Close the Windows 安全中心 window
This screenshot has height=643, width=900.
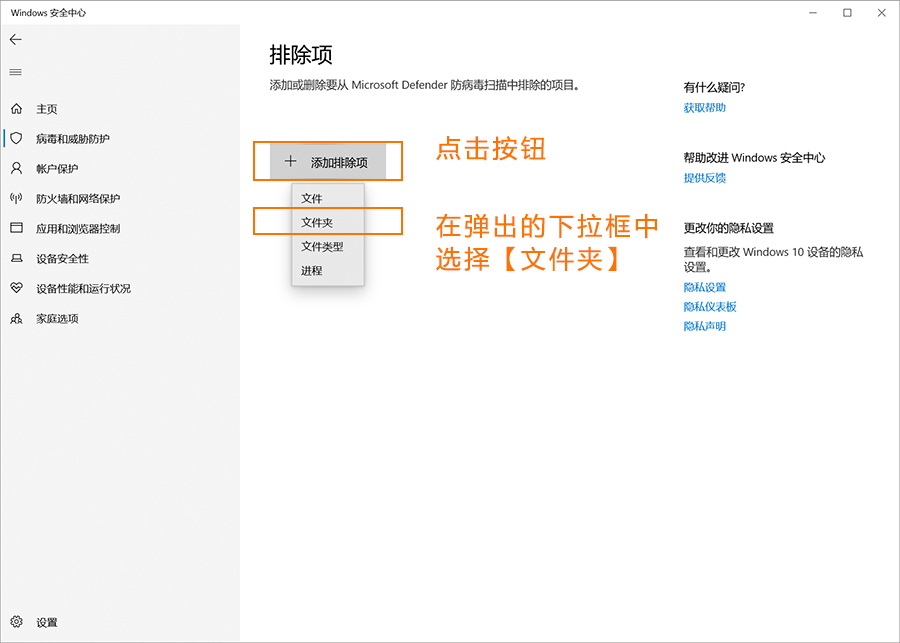(882, 13)
